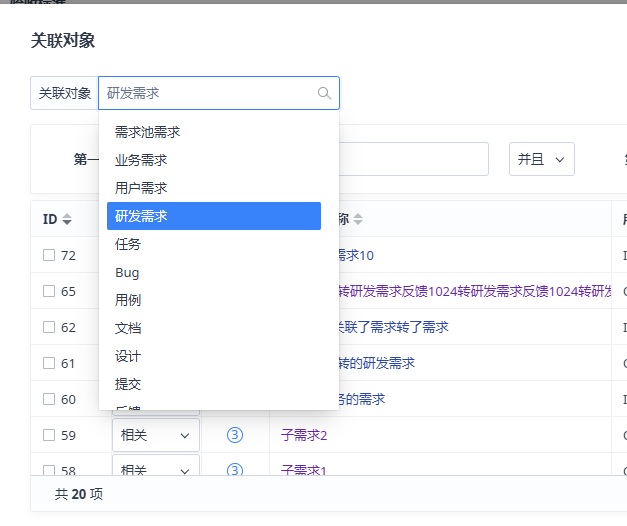This screenshot has height=526, width=627.
Task: Expand the 相关 dropdown in row 59
Action: (155, 435)
